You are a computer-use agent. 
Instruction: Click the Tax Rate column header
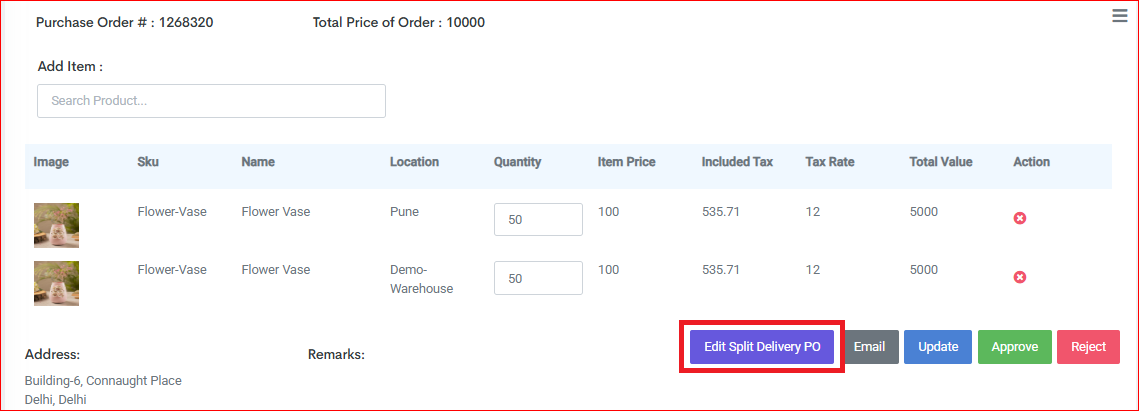pyautogui.click(x=830, y=162)
